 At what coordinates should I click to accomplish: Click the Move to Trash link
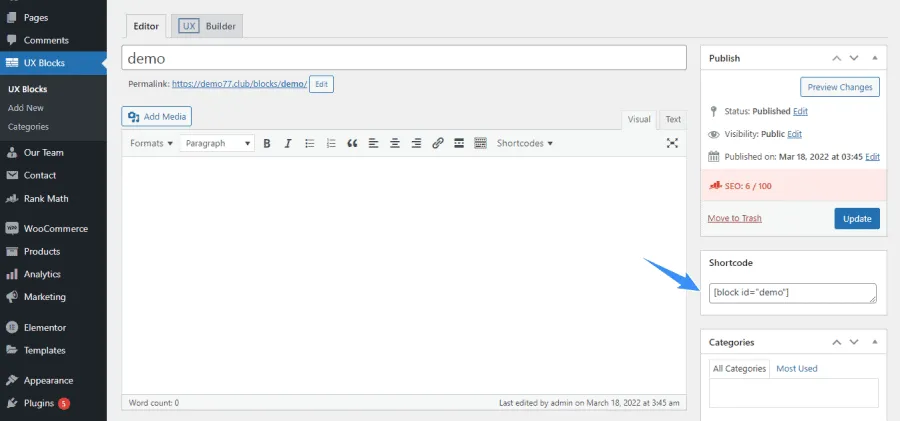[x=734, y=218]
